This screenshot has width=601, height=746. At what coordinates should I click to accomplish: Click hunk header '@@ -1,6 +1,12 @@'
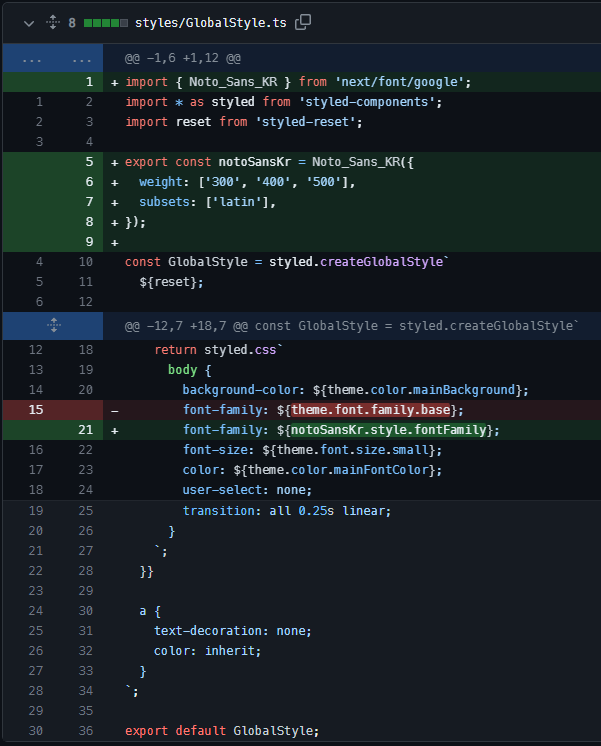coord(183,58)
